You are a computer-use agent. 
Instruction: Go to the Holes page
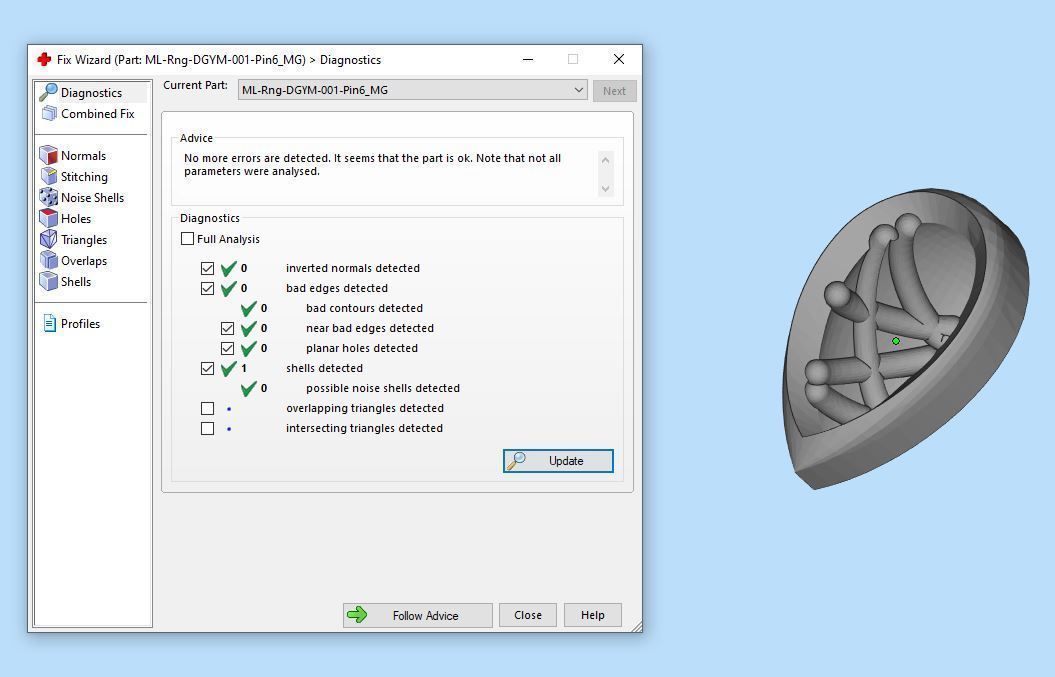pos(76,219)
